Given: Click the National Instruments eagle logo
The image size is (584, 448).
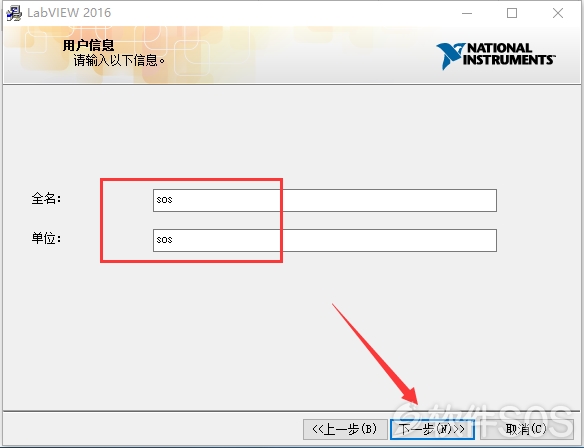Looking at the screenshot, I should click(x=450, y=56).
